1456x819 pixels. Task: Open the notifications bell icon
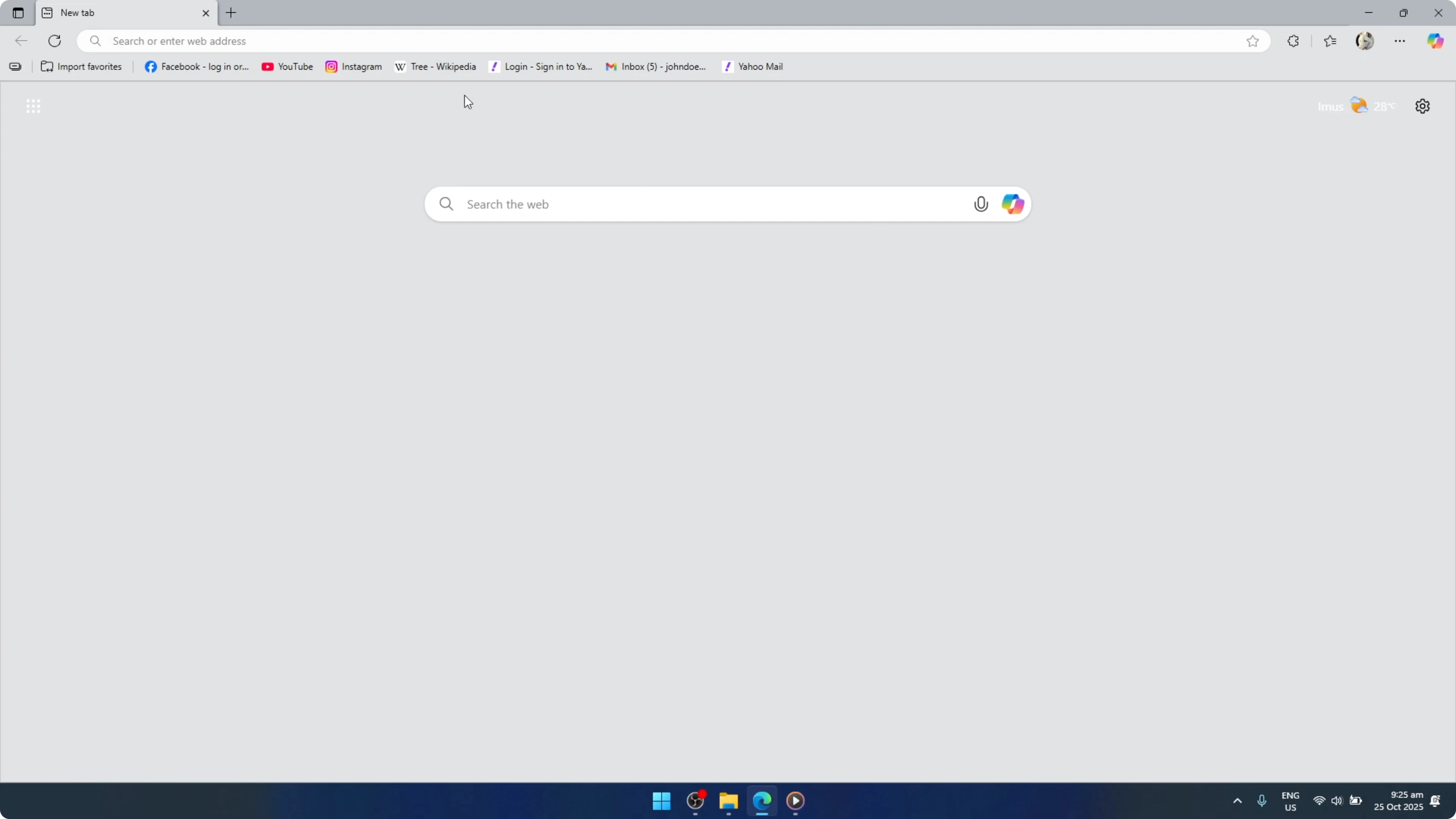click(x=1435, y=801)
